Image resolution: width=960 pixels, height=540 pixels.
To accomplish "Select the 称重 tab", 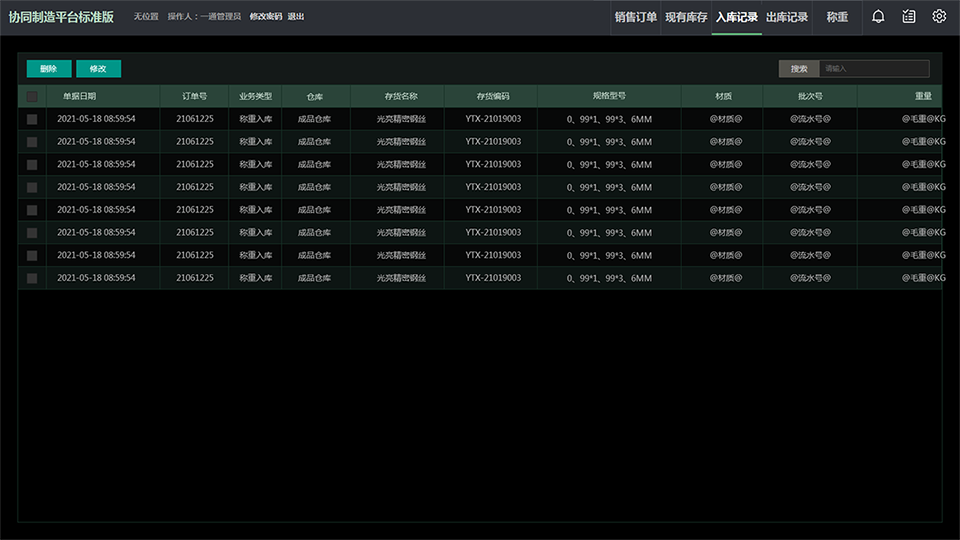I will (837, 17).
